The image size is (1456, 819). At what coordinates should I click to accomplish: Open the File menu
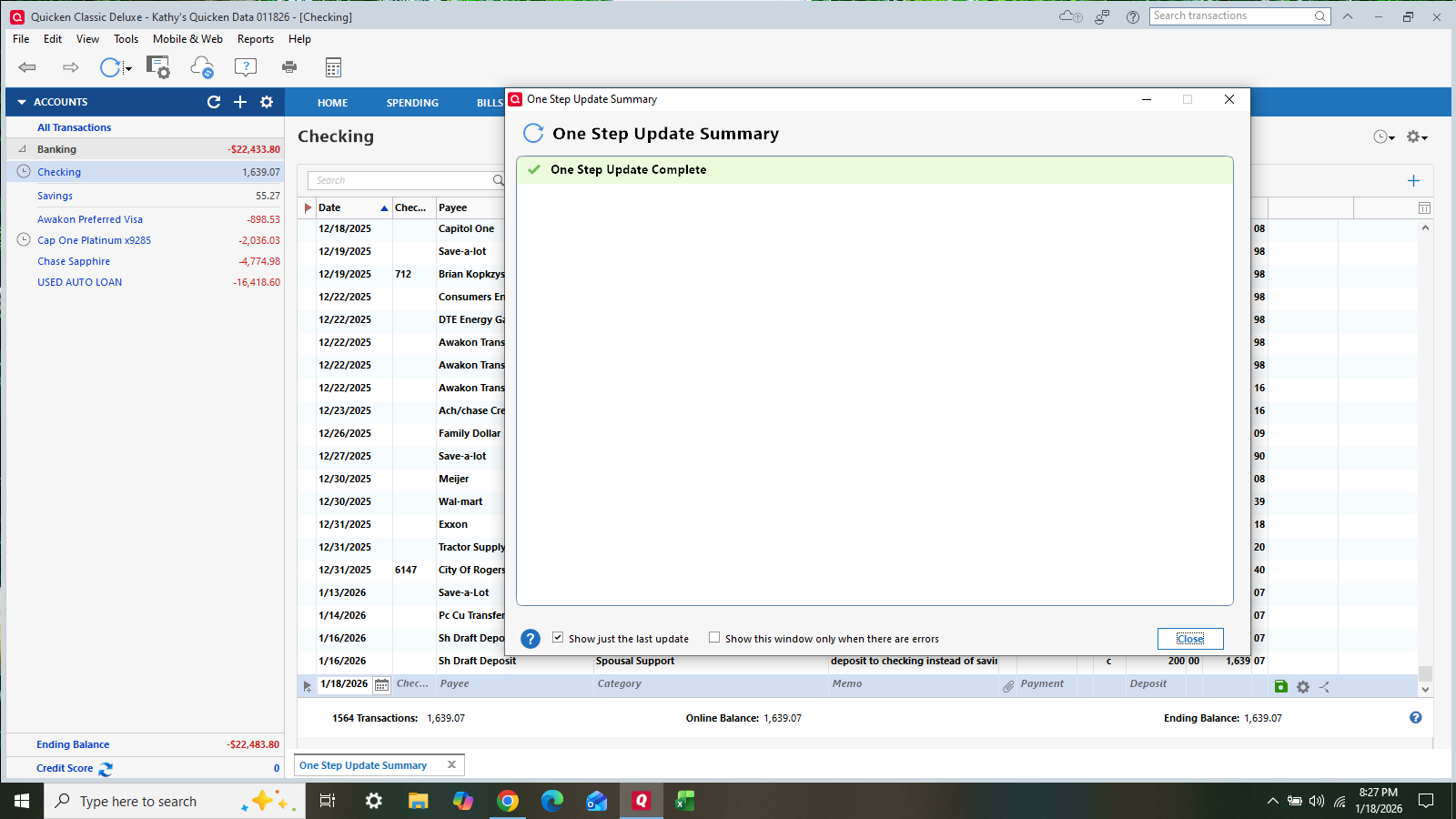click(x=21, y=39)
